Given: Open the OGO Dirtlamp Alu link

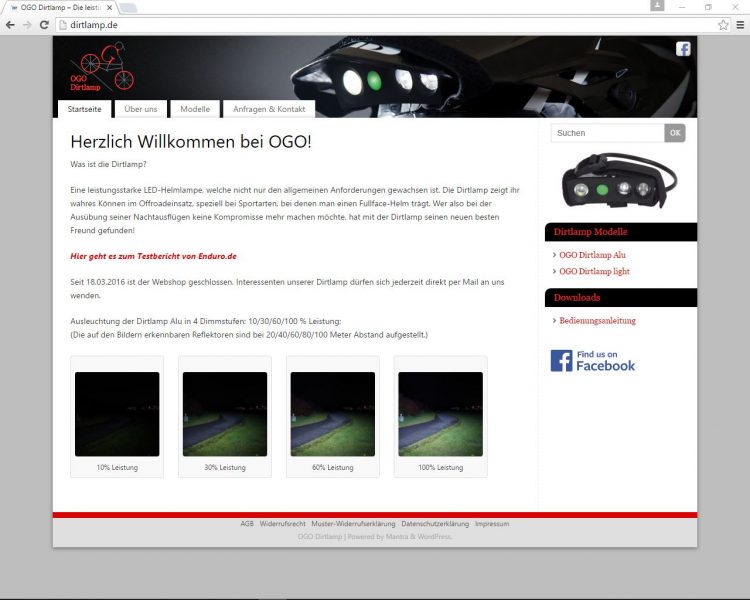Looking at the screenshot, I should coord(592,255).
